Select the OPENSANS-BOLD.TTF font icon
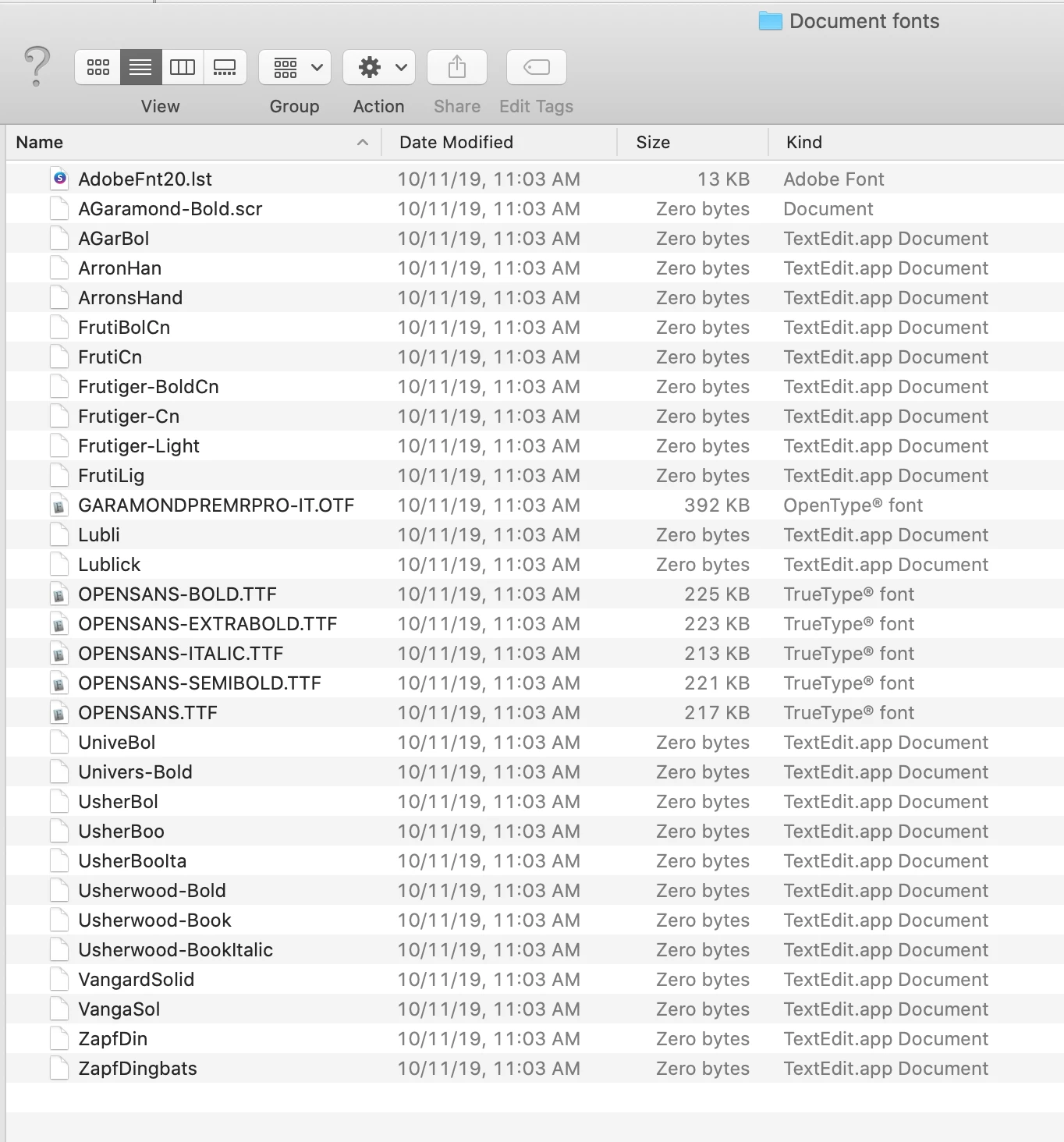The width and height of the screenshot is (1064, 1142). point(59,594)
